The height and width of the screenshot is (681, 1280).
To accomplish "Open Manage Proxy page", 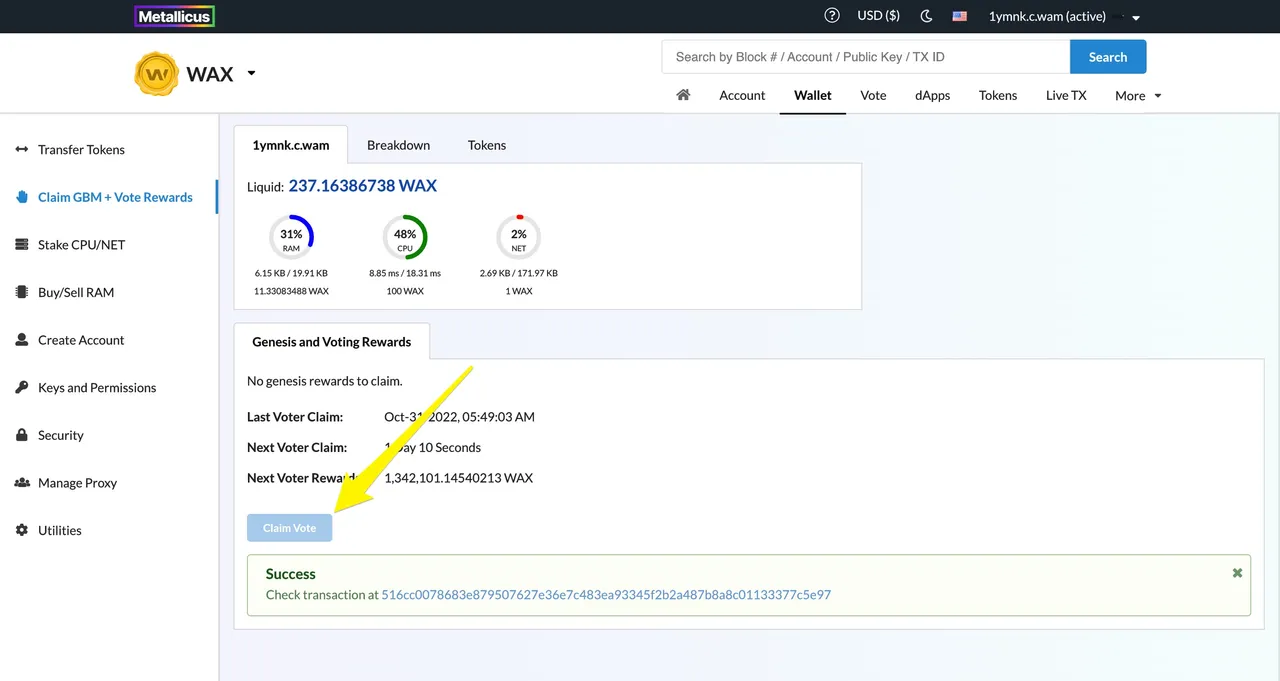I will click(77, 483).
